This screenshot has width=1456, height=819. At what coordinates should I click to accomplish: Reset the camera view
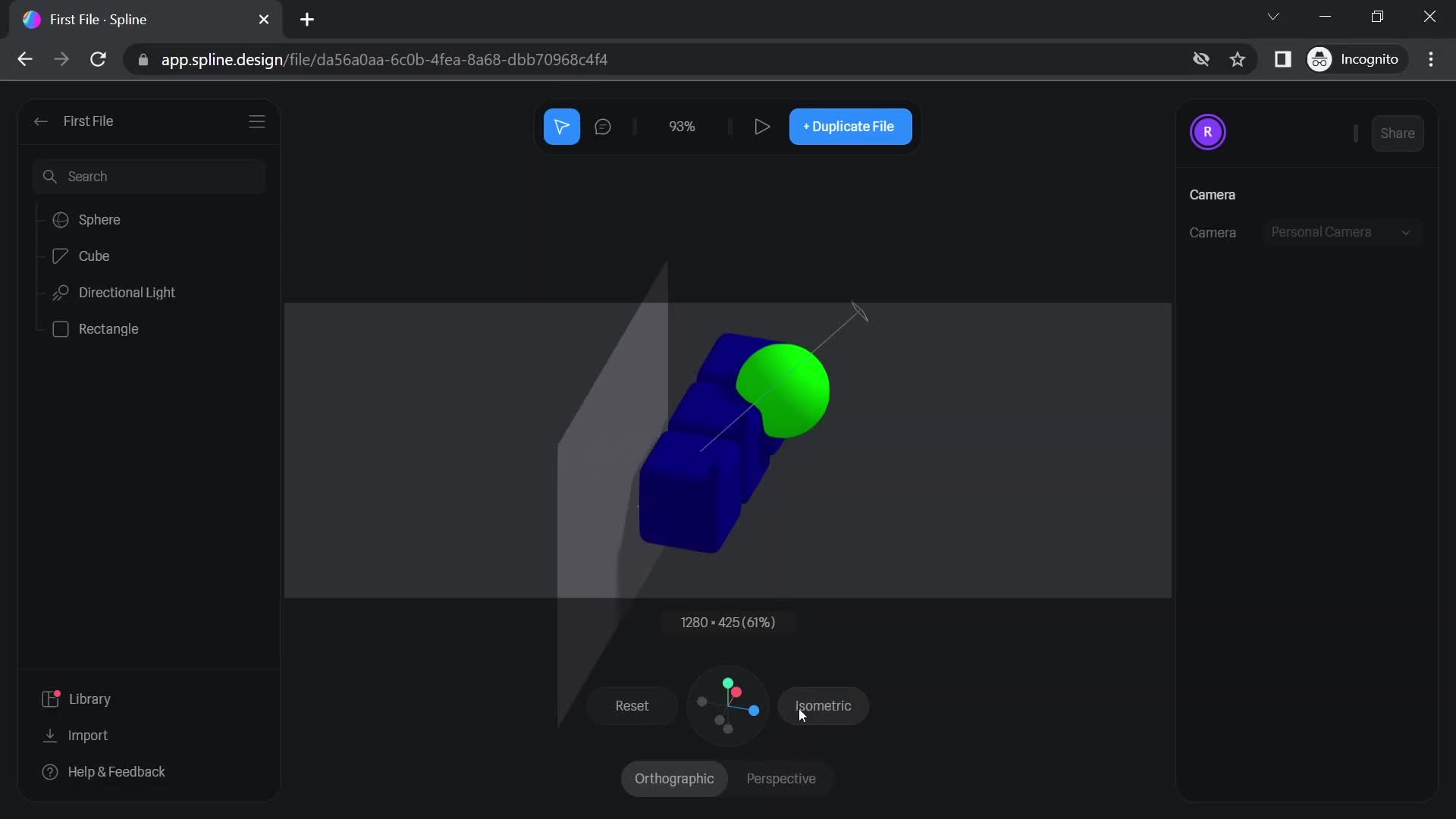coord(632,706)
